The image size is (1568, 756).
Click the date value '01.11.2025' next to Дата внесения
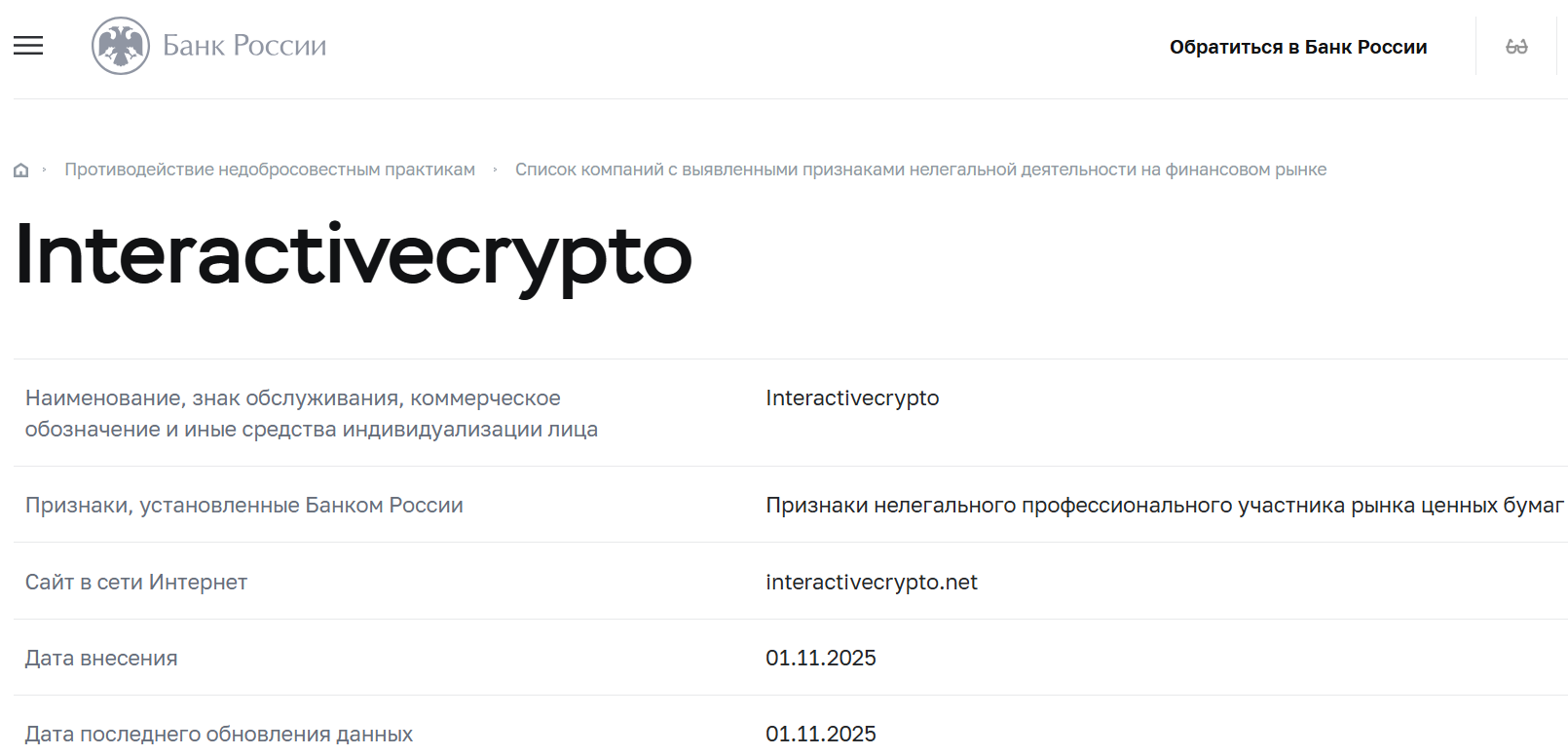click(x=820, y=658)
